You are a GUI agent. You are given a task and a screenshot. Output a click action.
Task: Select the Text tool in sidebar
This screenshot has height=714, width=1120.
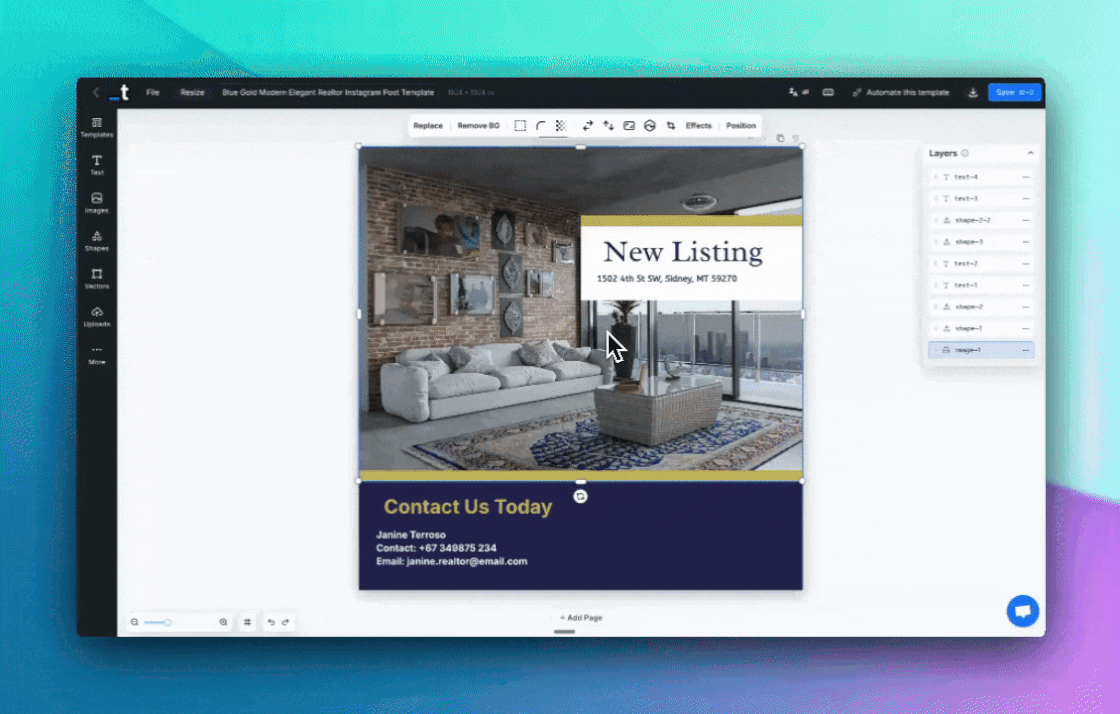point(97,164)
